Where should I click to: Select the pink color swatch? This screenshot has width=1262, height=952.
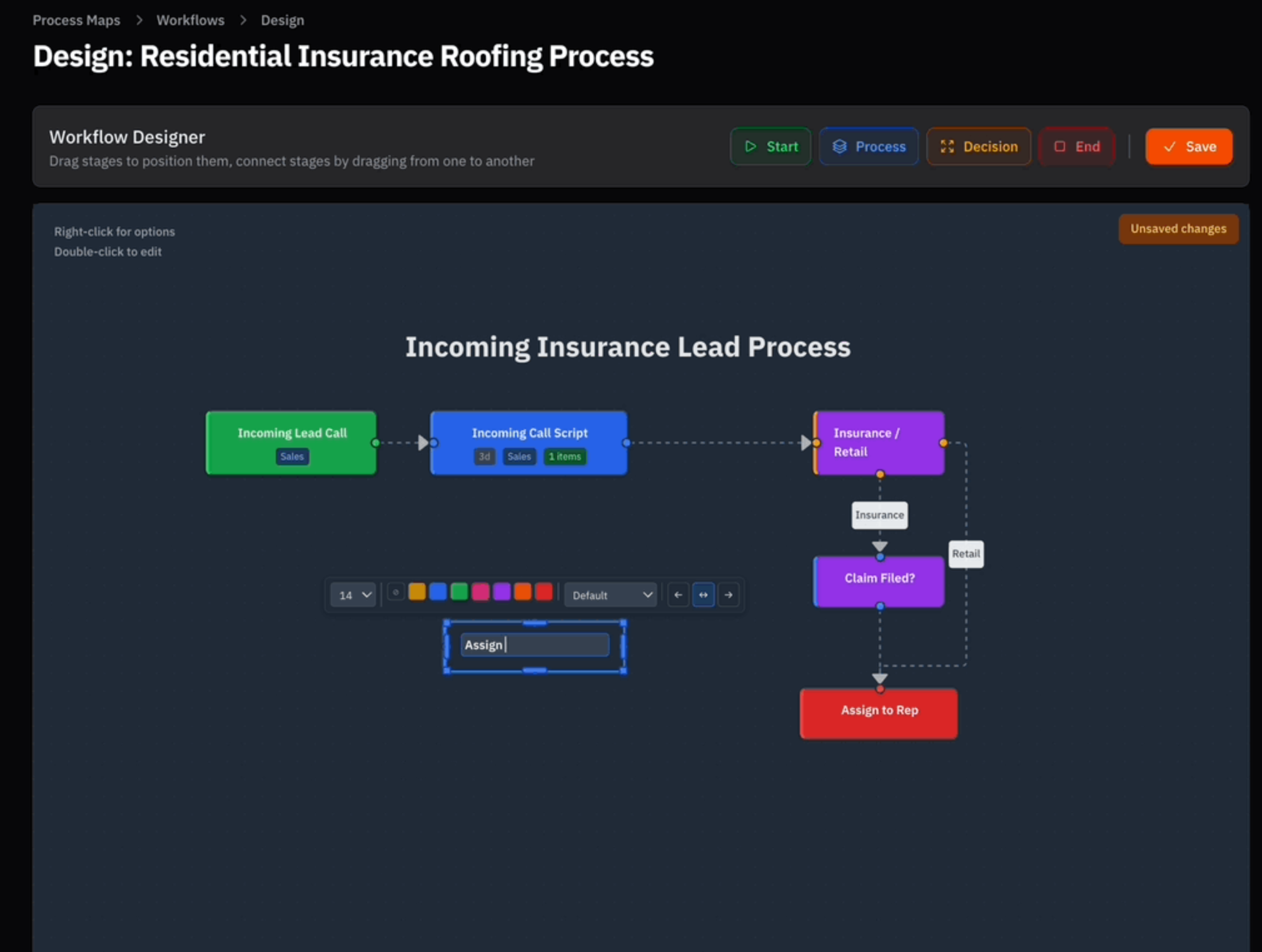click(480, 592)
